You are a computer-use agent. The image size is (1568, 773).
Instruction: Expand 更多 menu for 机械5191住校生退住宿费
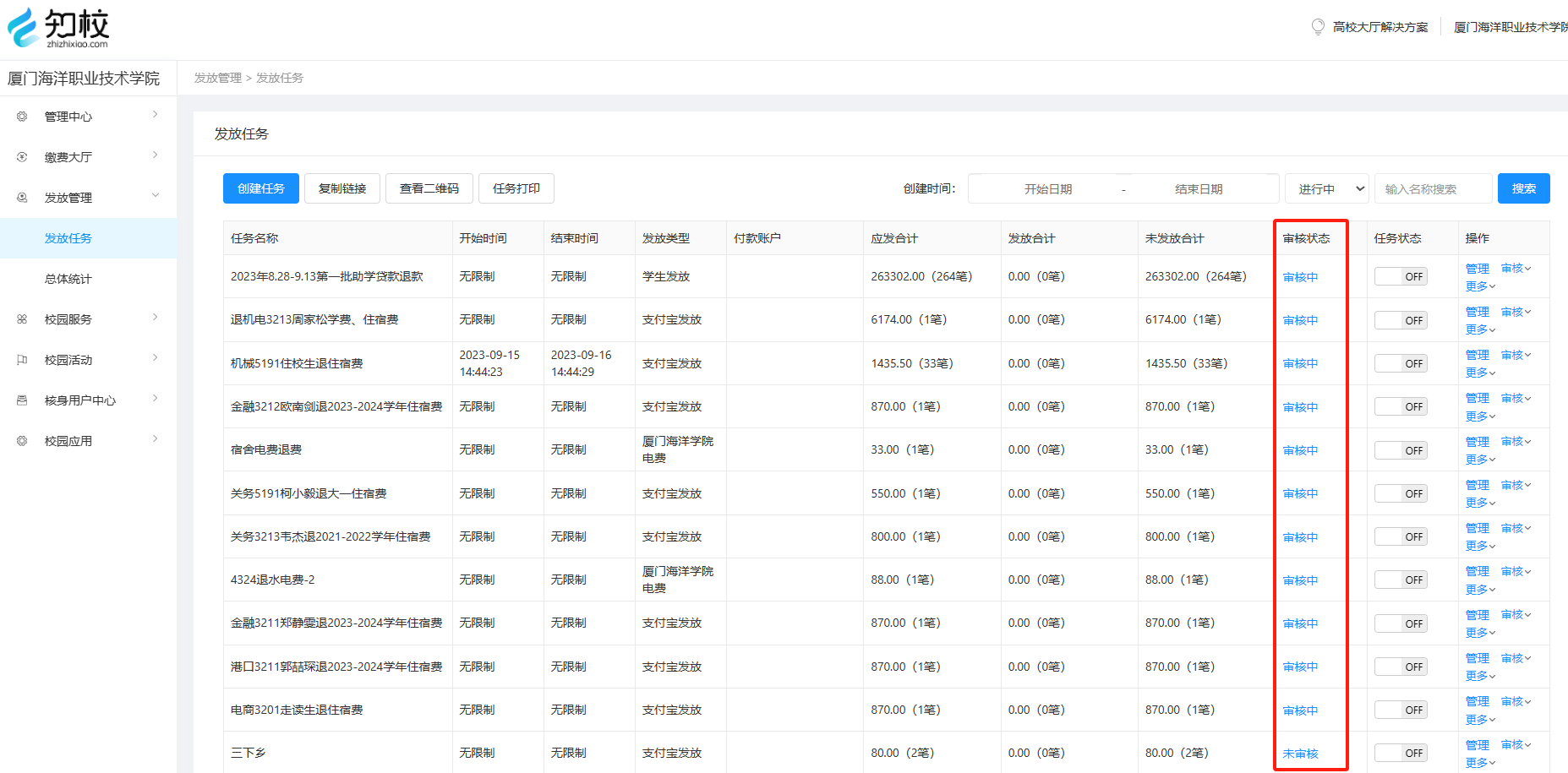tap(1480, 373)
